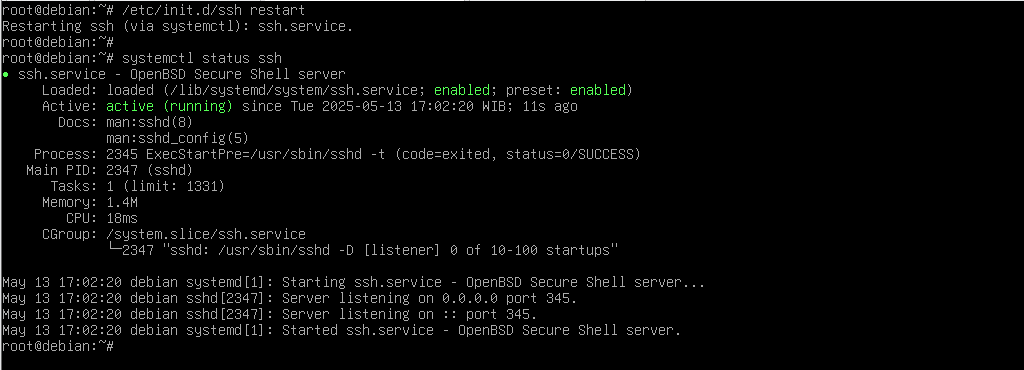Image resolution: width=1024 pixels, height=370 pixels.
Task: Click the green 'enabled' after preset
Action: (598, 90)
